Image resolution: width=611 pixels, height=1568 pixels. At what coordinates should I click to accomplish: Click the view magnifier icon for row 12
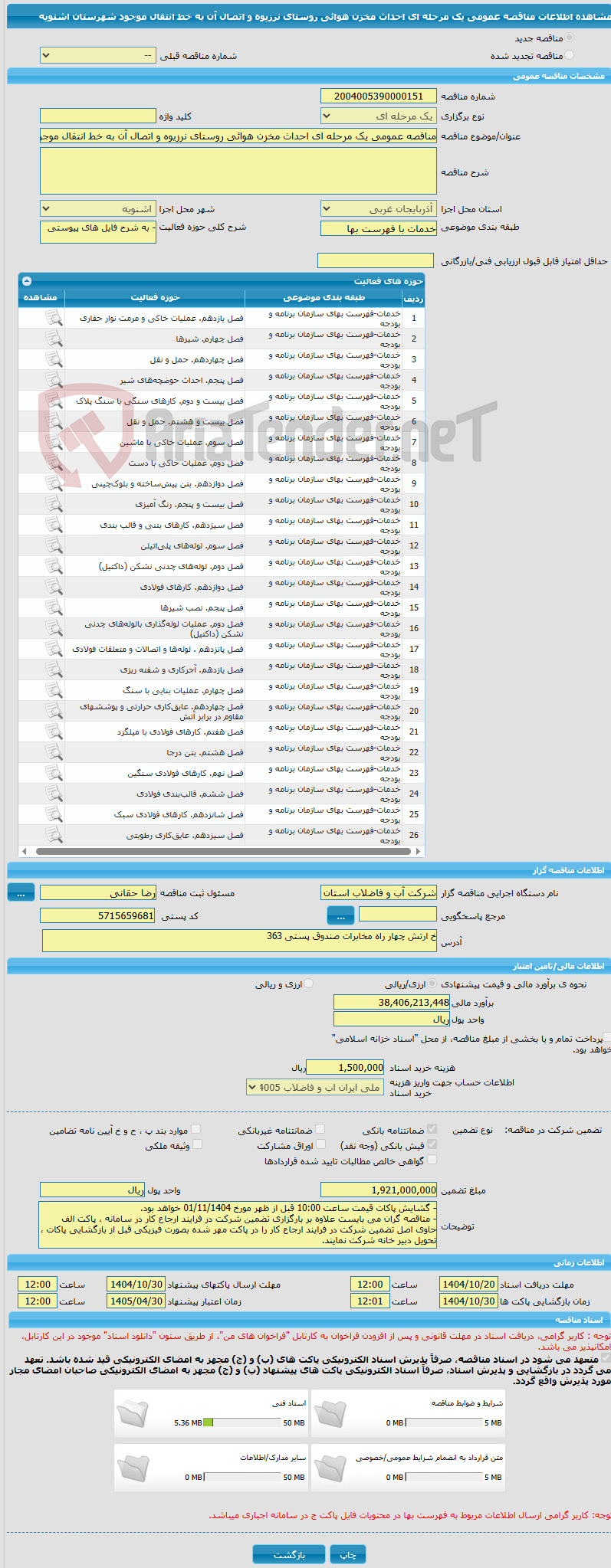54,545
